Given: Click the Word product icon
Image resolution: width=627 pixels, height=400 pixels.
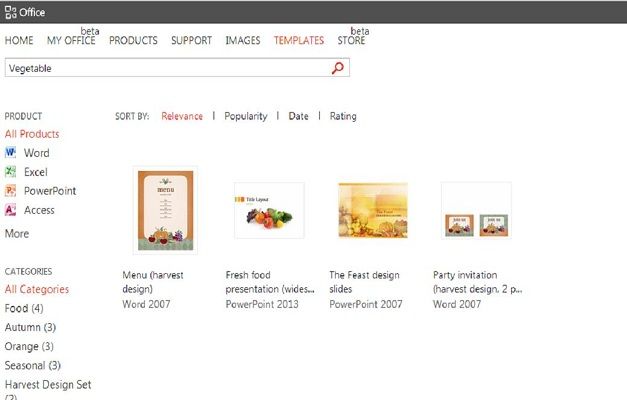Looking at the screenshot, I should pyautogui.click(x=10, y=152).
